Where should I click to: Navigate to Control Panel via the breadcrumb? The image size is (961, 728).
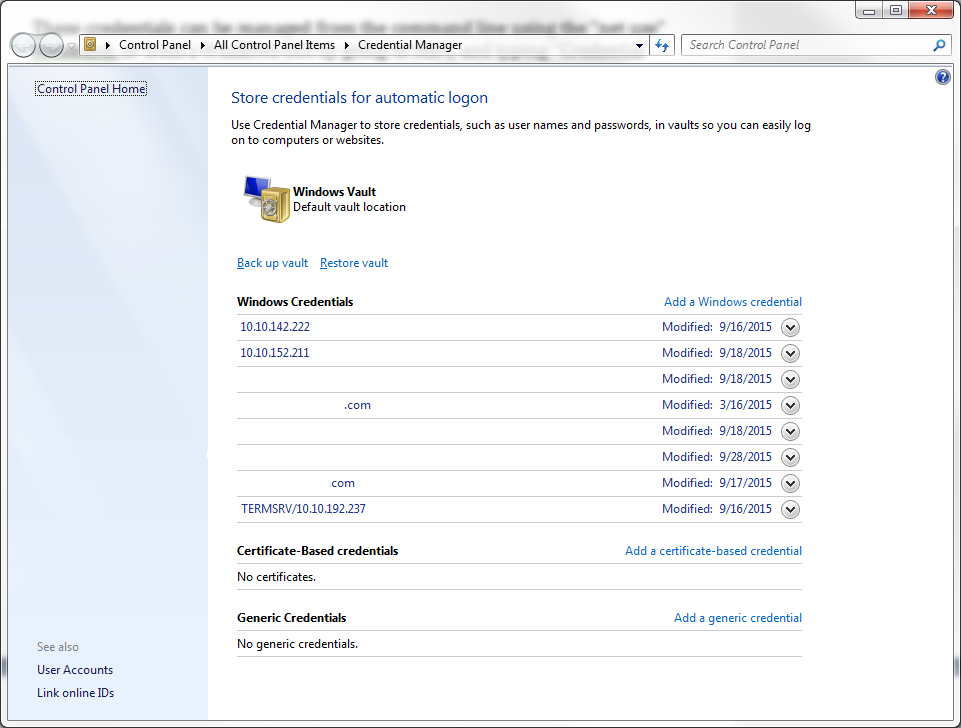point(155,45)
